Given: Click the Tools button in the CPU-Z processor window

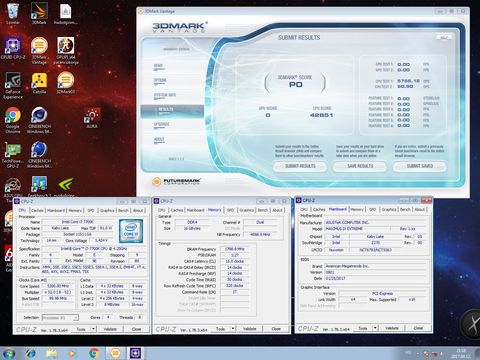Looking at the screenshot, I should click(x=81, y=329).
